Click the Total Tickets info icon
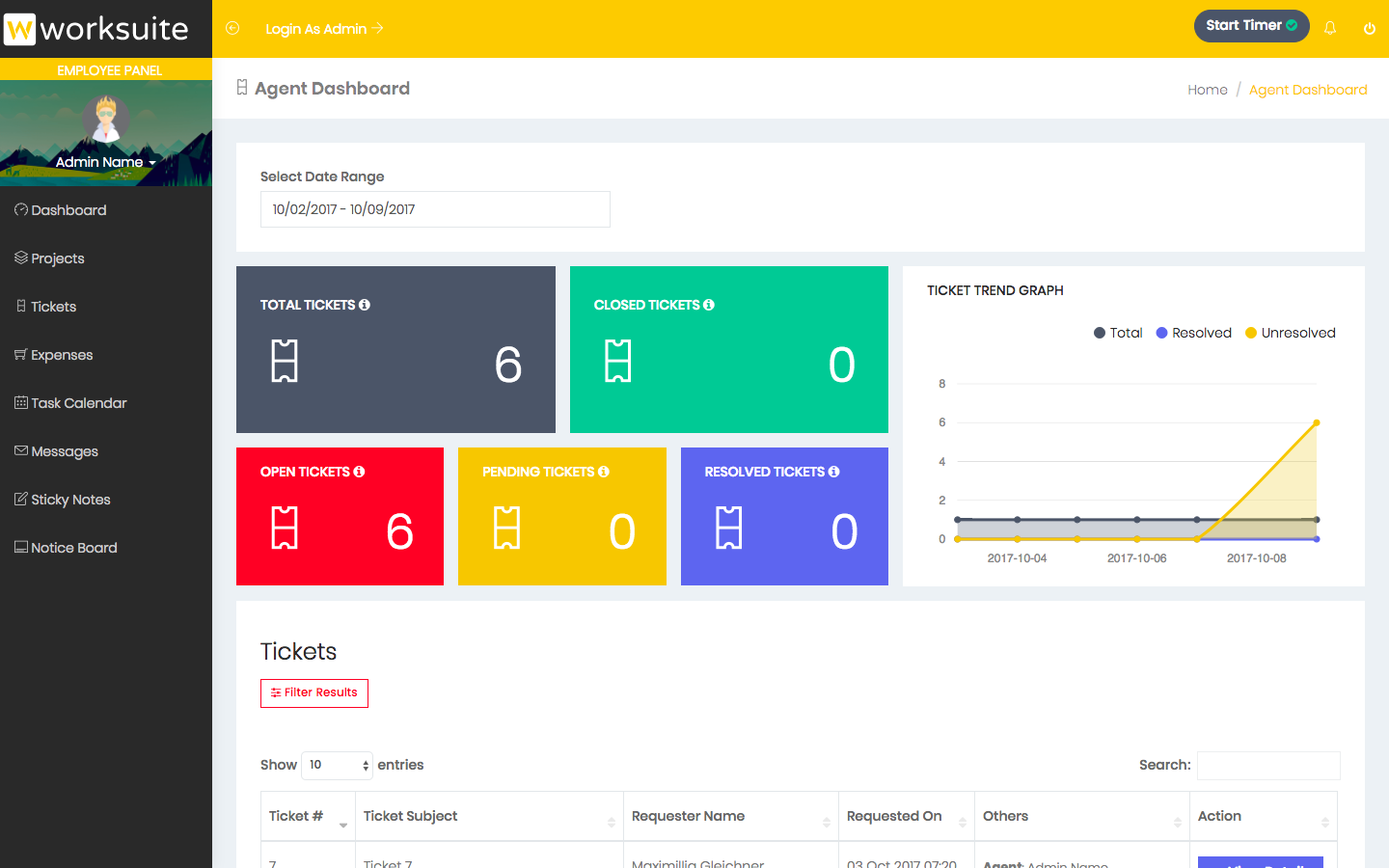Screen dimensions: 1389x868 365,305
